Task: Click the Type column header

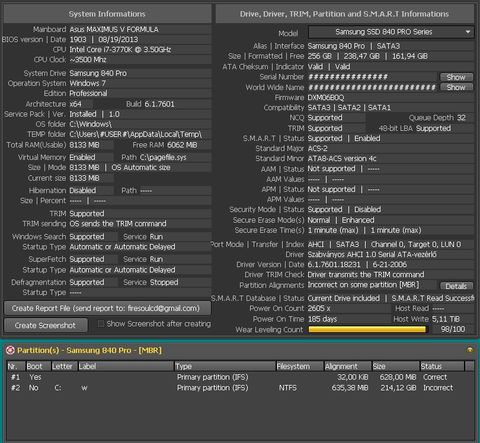Action: pos(225,366)
